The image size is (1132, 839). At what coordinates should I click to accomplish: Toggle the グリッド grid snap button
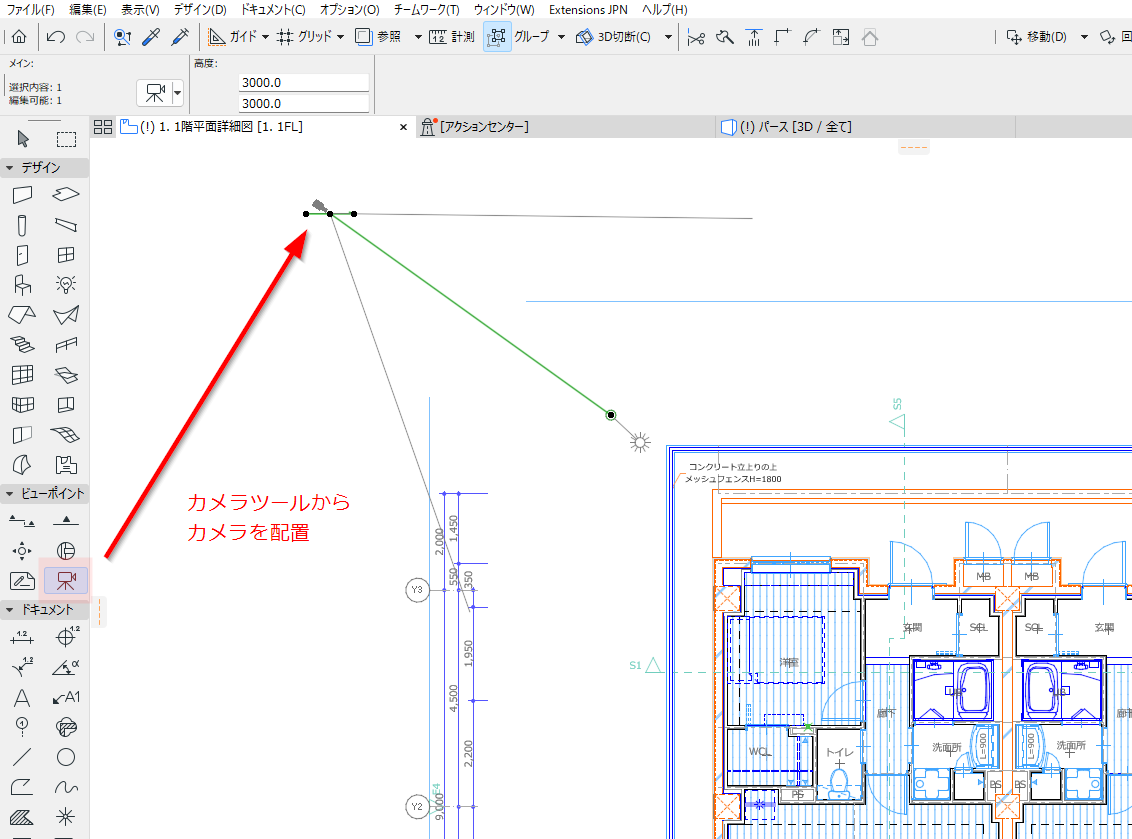click(304, 36)
